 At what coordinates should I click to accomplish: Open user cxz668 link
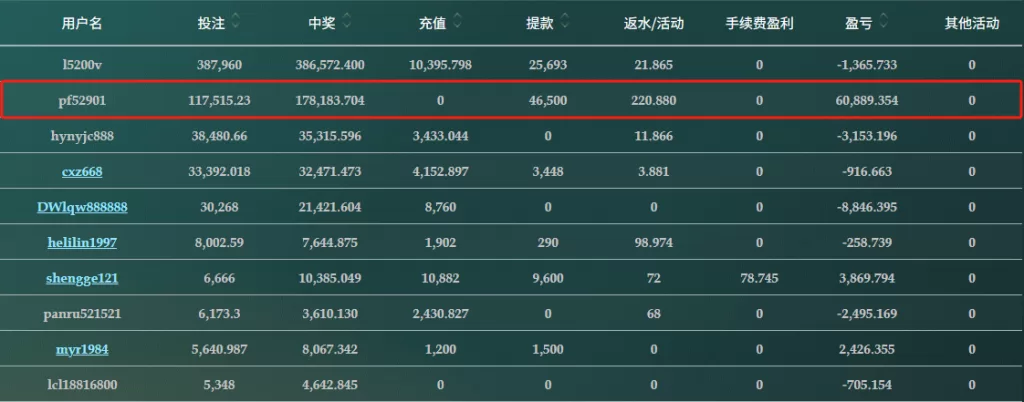pos(82,172)
